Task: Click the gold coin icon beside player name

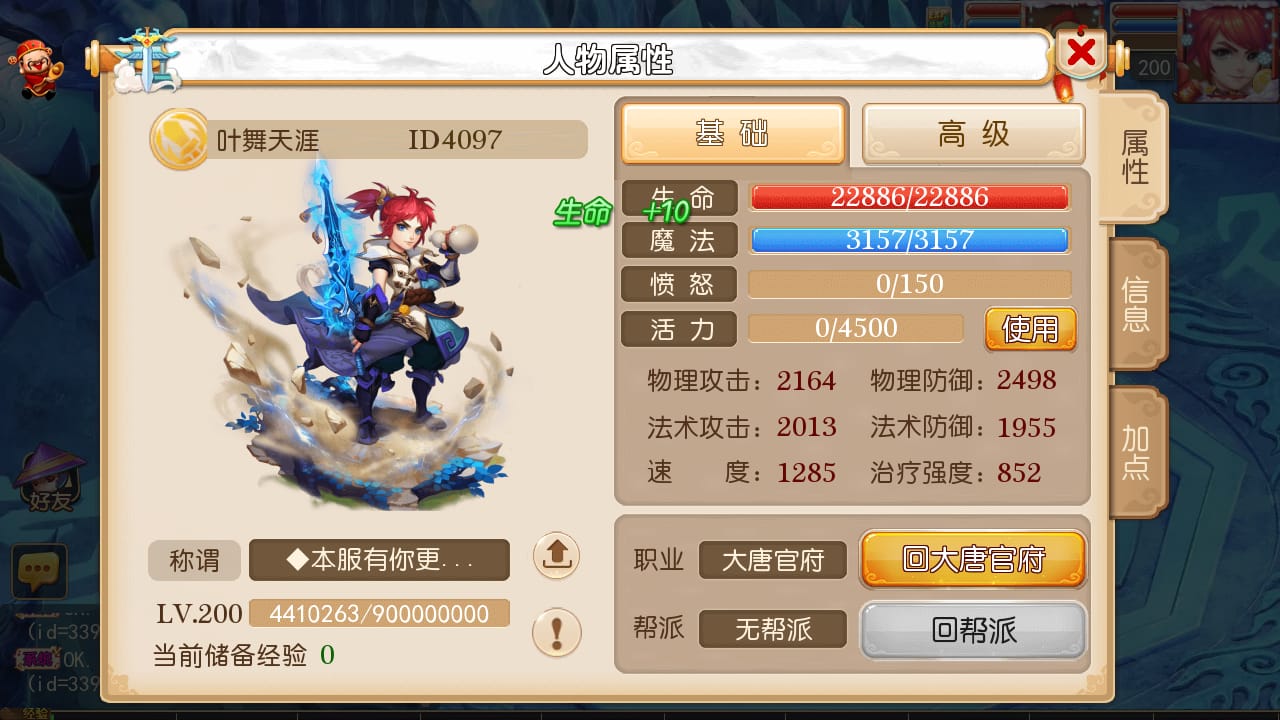Action: pyautogui.click(x=180, y=140)
